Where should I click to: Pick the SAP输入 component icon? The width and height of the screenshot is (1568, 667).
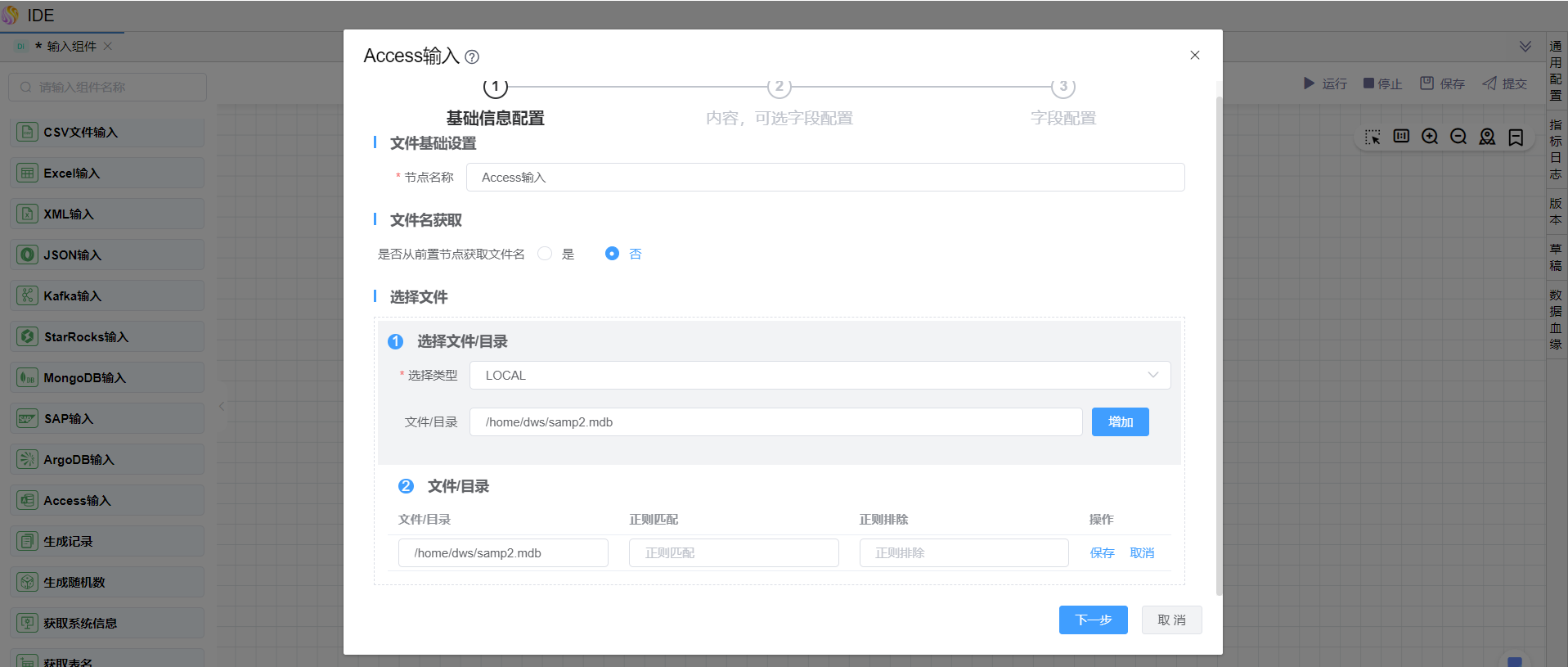click(28, 418)
